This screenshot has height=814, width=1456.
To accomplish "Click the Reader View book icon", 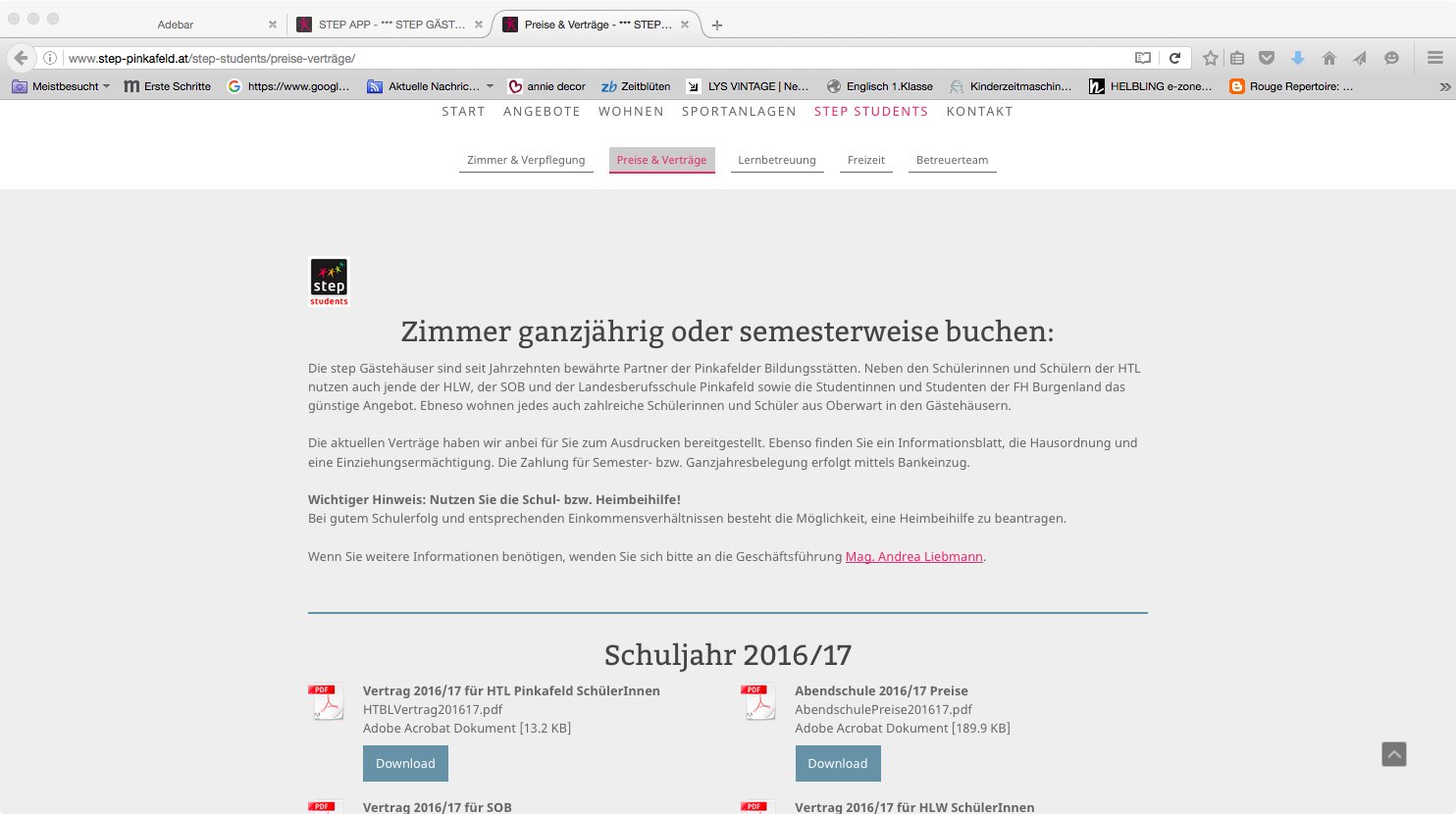I will click(x=1142, y=58).
